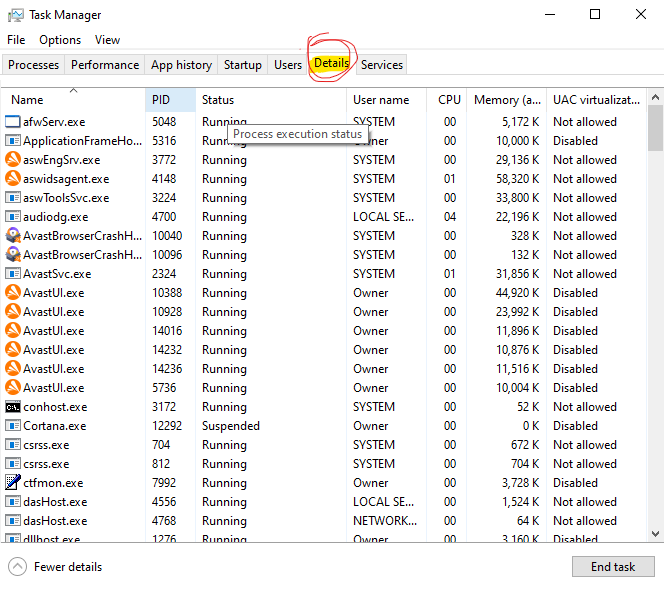Click the End task button

point(613,567)
